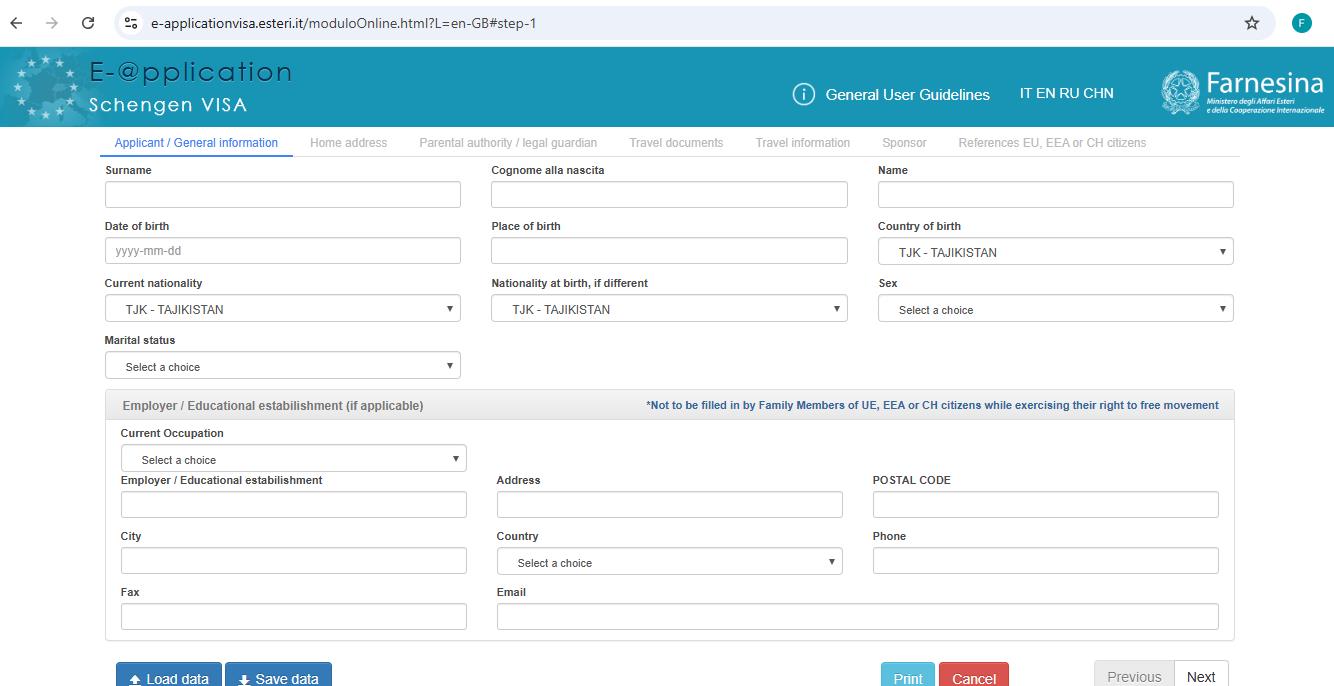Open the General User Guidelines info icon
The width and height of the screenshot is (1334, 686).
click(806, 94)
